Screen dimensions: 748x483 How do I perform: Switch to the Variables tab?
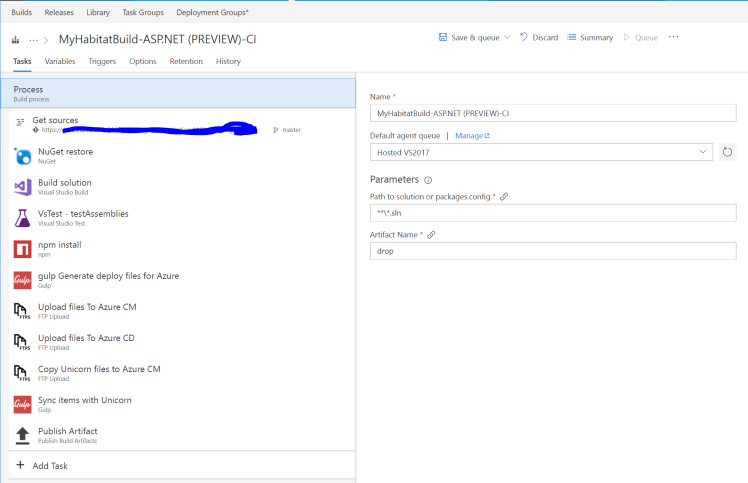tap(60, 61)
